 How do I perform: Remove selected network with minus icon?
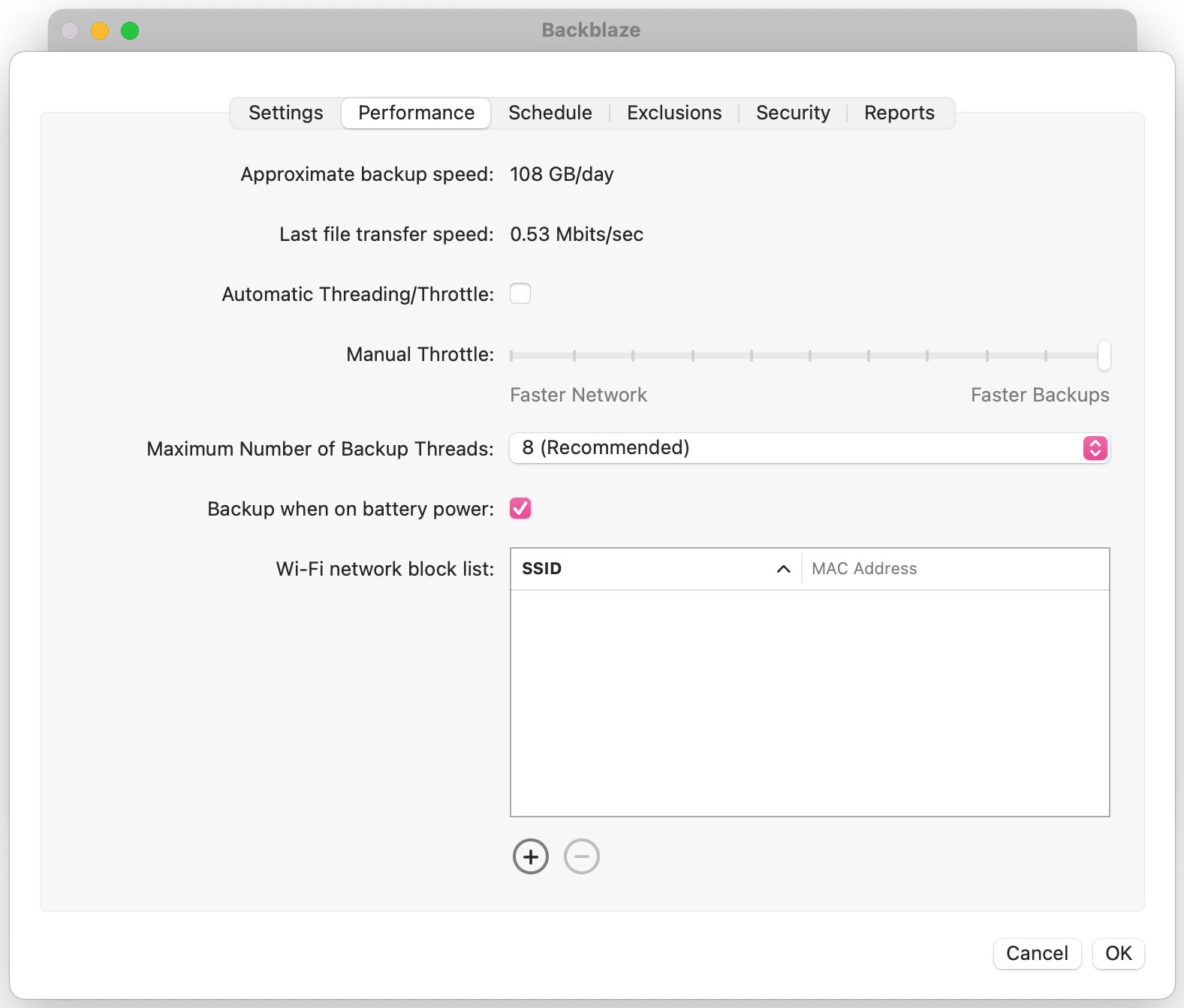[x=582, y=856]
